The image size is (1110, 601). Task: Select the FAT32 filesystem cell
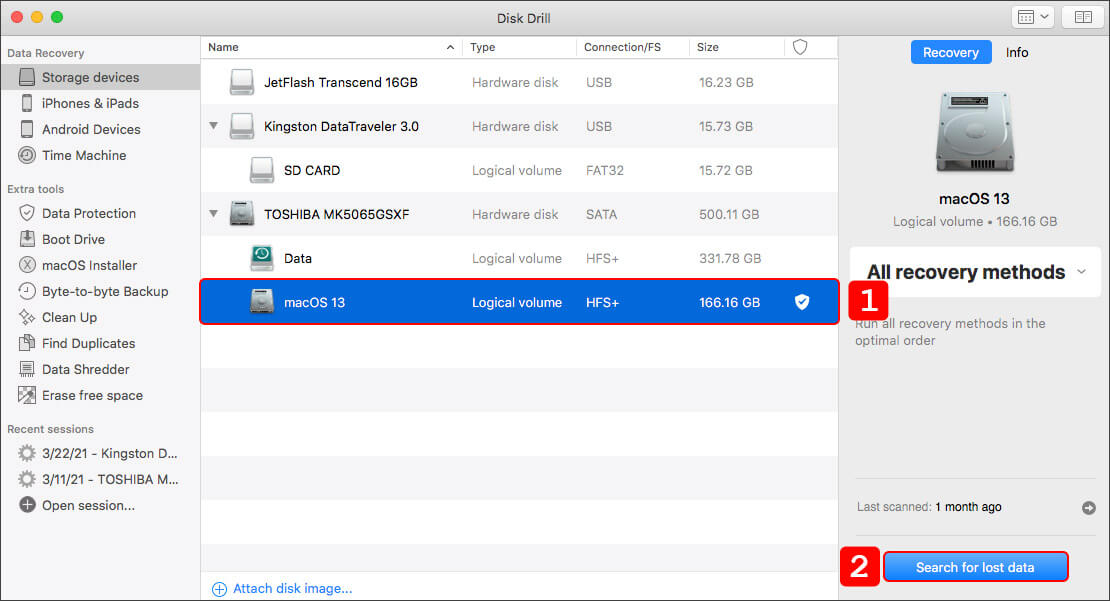[605, 170]
